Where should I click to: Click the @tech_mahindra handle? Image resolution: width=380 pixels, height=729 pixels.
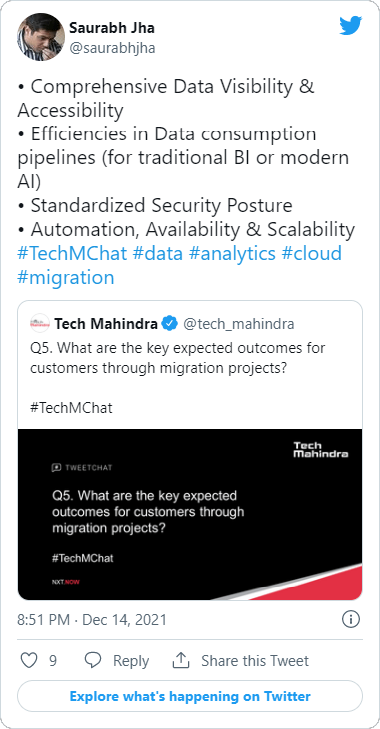[239, 324]
